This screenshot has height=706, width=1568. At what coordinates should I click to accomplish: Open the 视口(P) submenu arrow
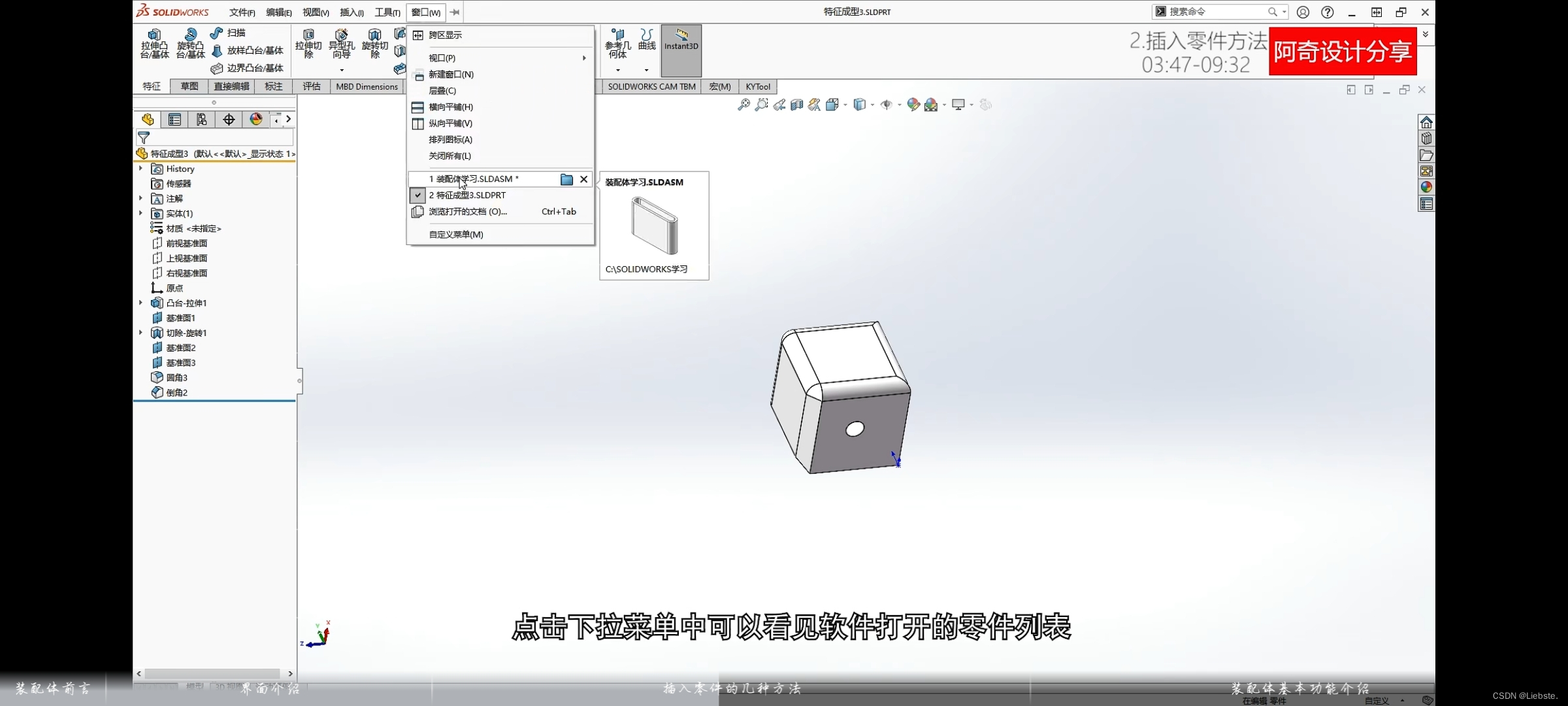click(x=584, y=58)
